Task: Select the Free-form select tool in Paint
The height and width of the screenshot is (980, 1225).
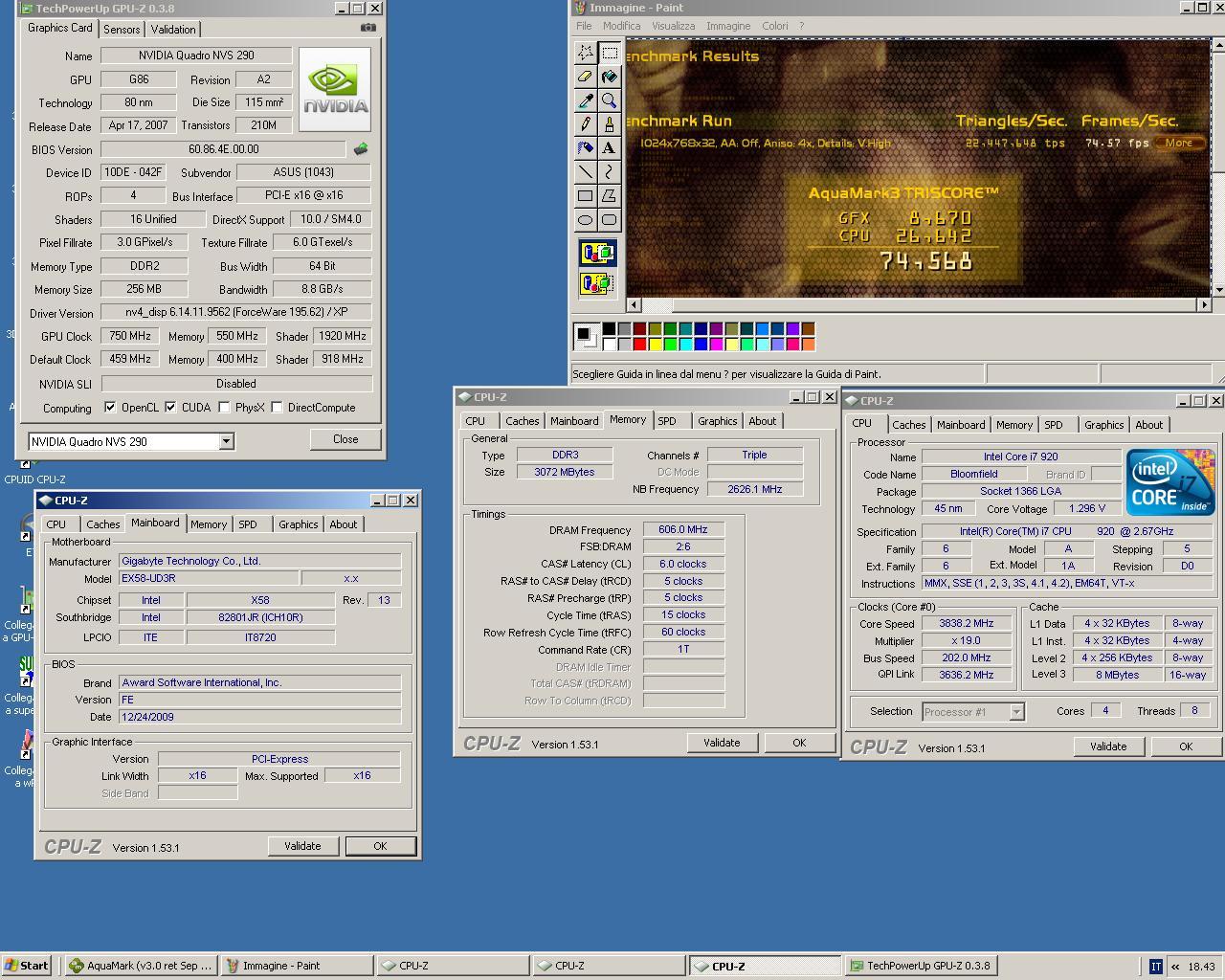Action: 586,53
